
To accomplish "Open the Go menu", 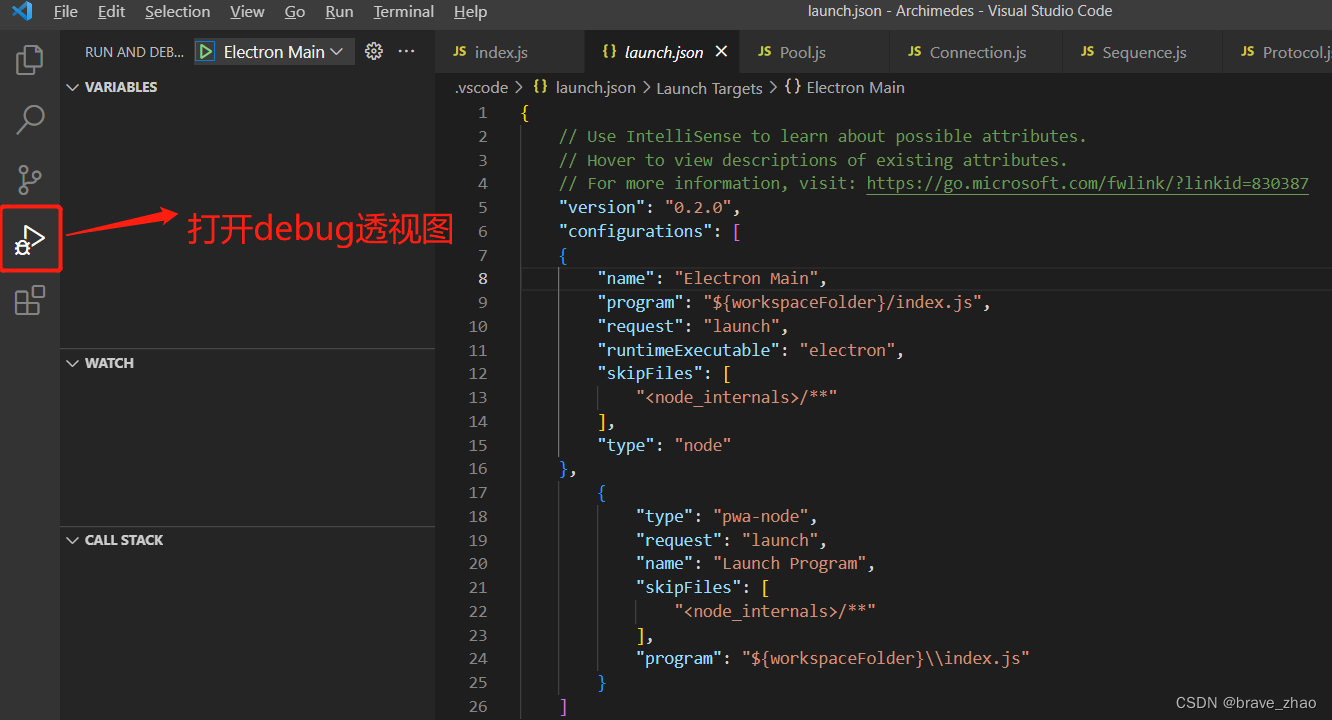I will coord(295,12).
